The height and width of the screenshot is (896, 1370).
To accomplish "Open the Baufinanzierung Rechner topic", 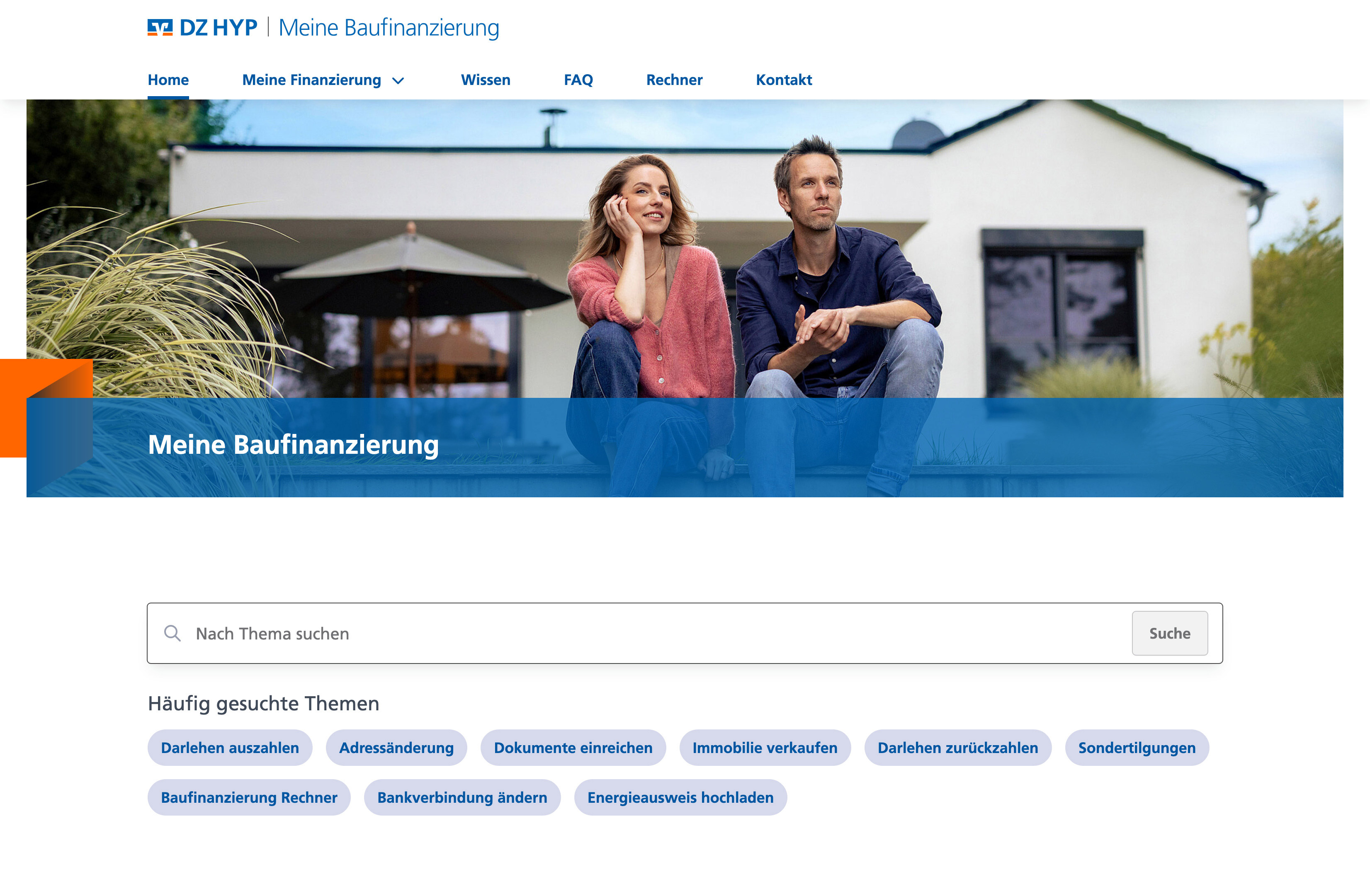I will tap(249, 797).
